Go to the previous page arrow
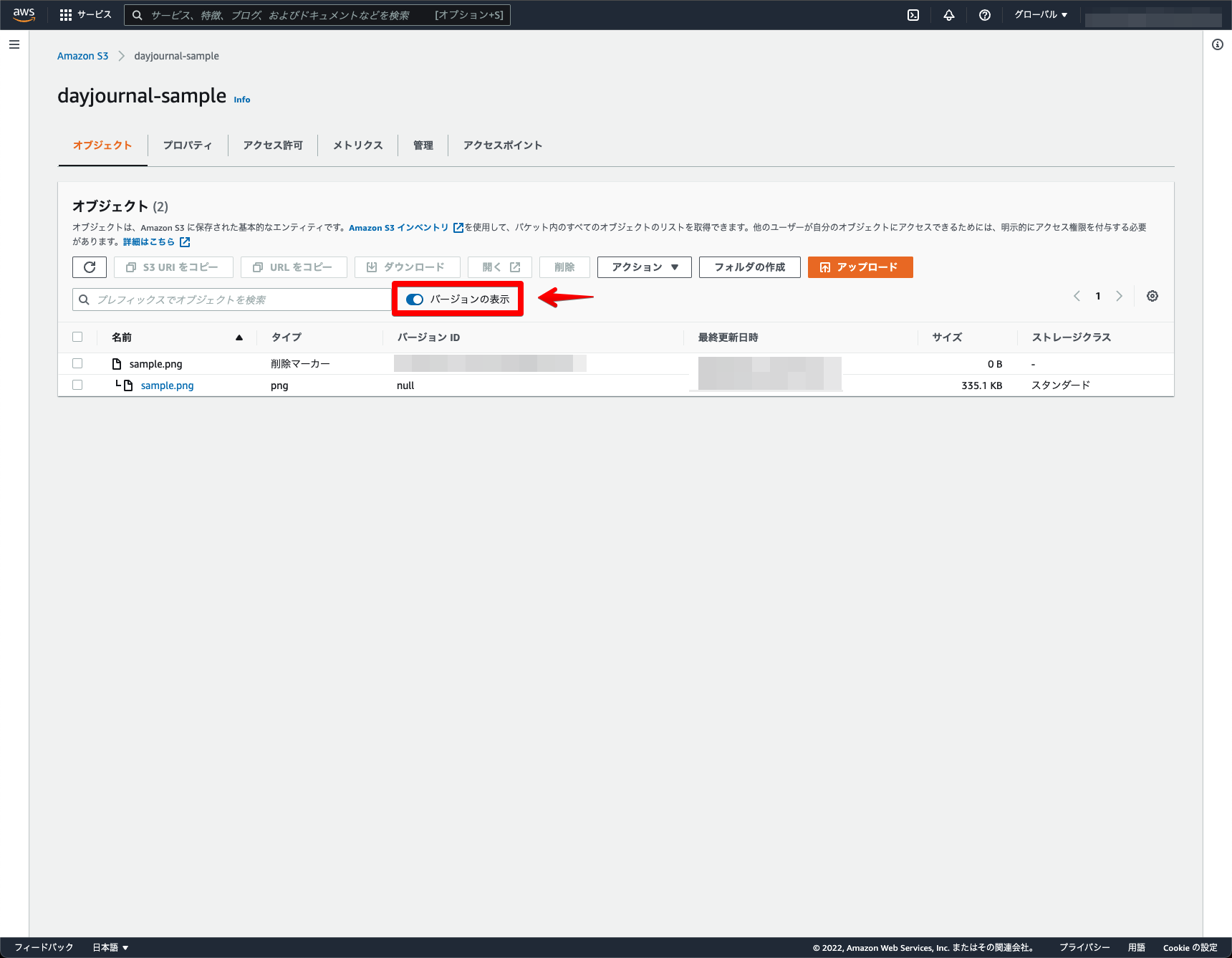This screenshot has width=1232, height=958. (x=1077, y=296)
